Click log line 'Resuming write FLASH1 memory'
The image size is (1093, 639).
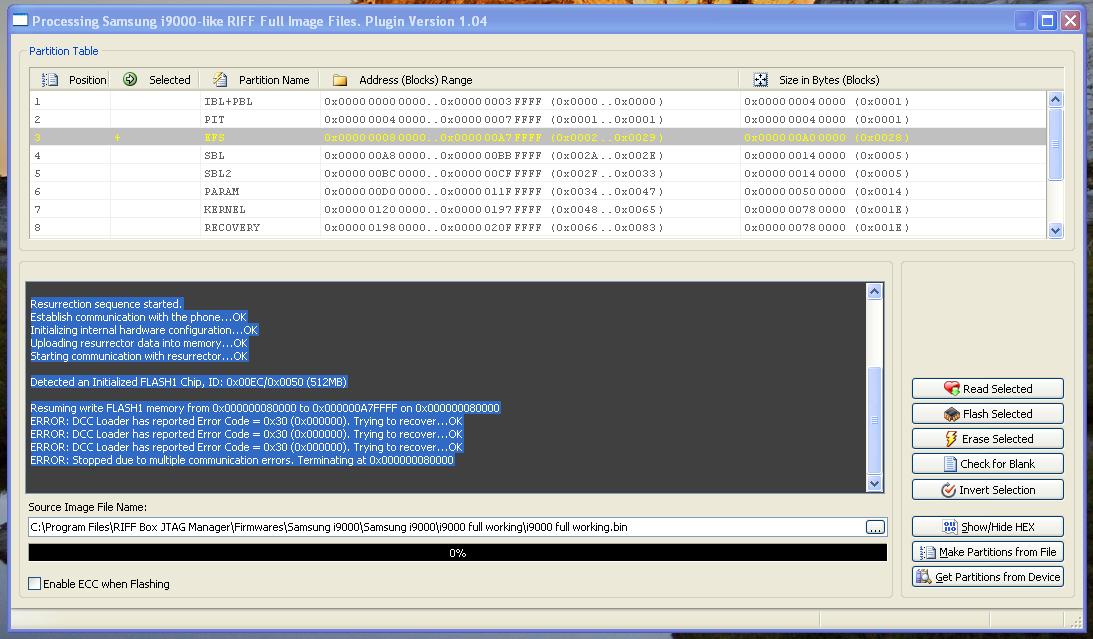coord(265,408)
